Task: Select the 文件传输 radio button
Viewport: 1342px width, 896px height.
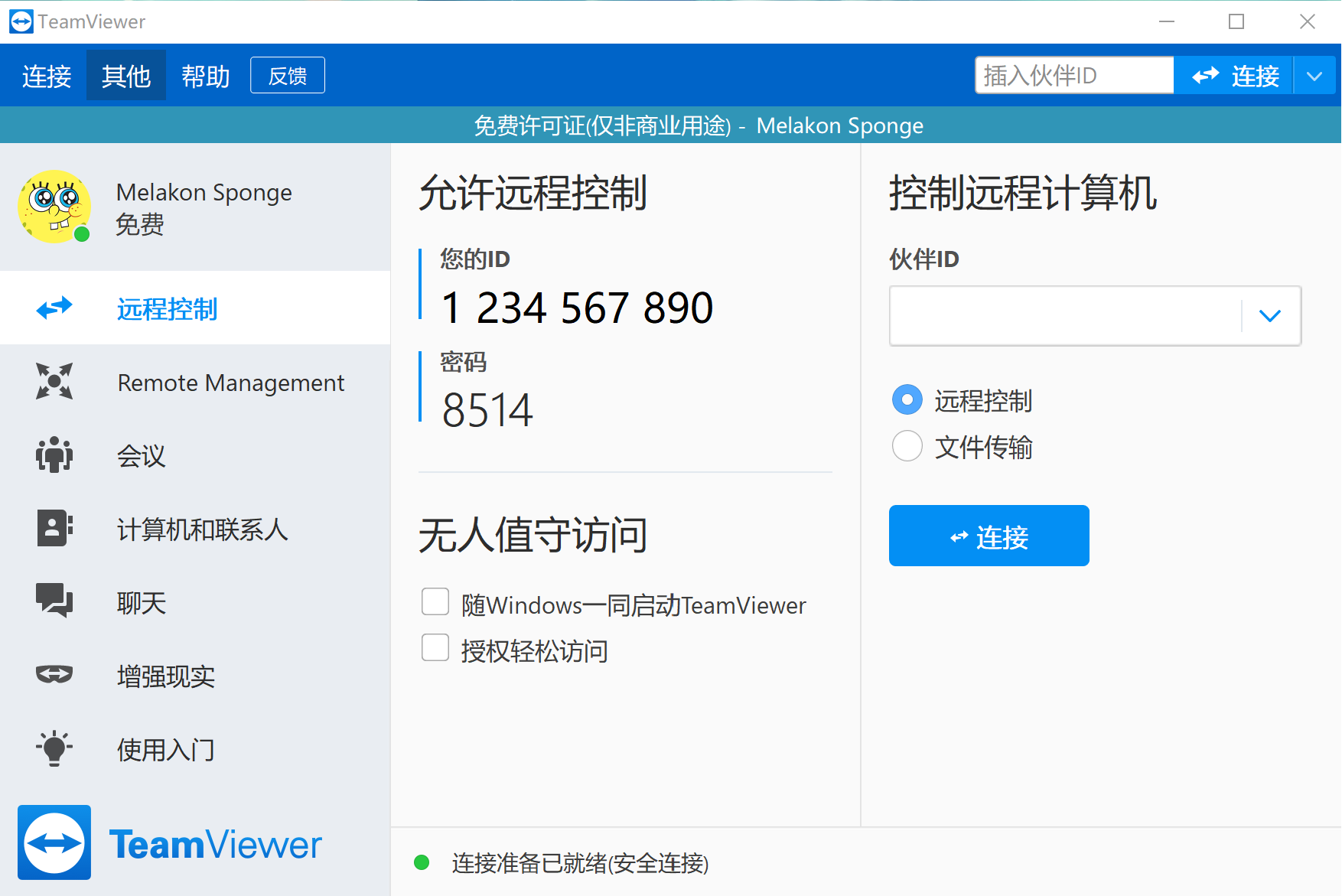Action: [907, 446]
